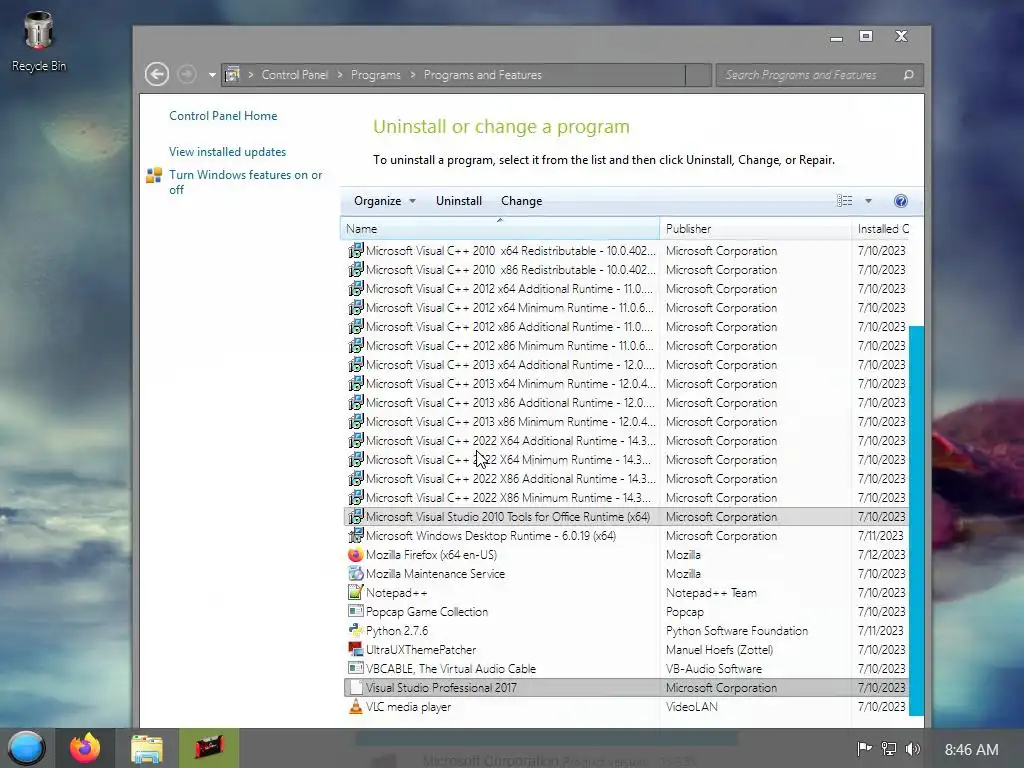Screen dimensions: 1024x768
Task: Open the Organize dropdown menu
Action: pos(385,201)
